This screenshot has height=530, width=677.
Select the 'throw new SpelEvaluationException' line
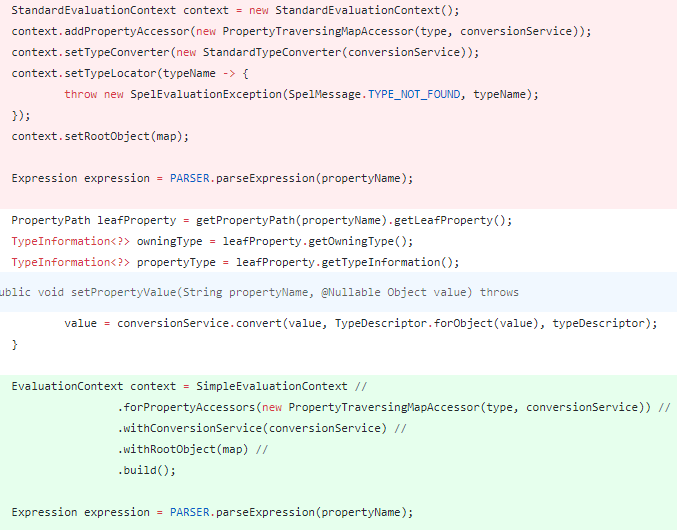[x=301, y=95]
